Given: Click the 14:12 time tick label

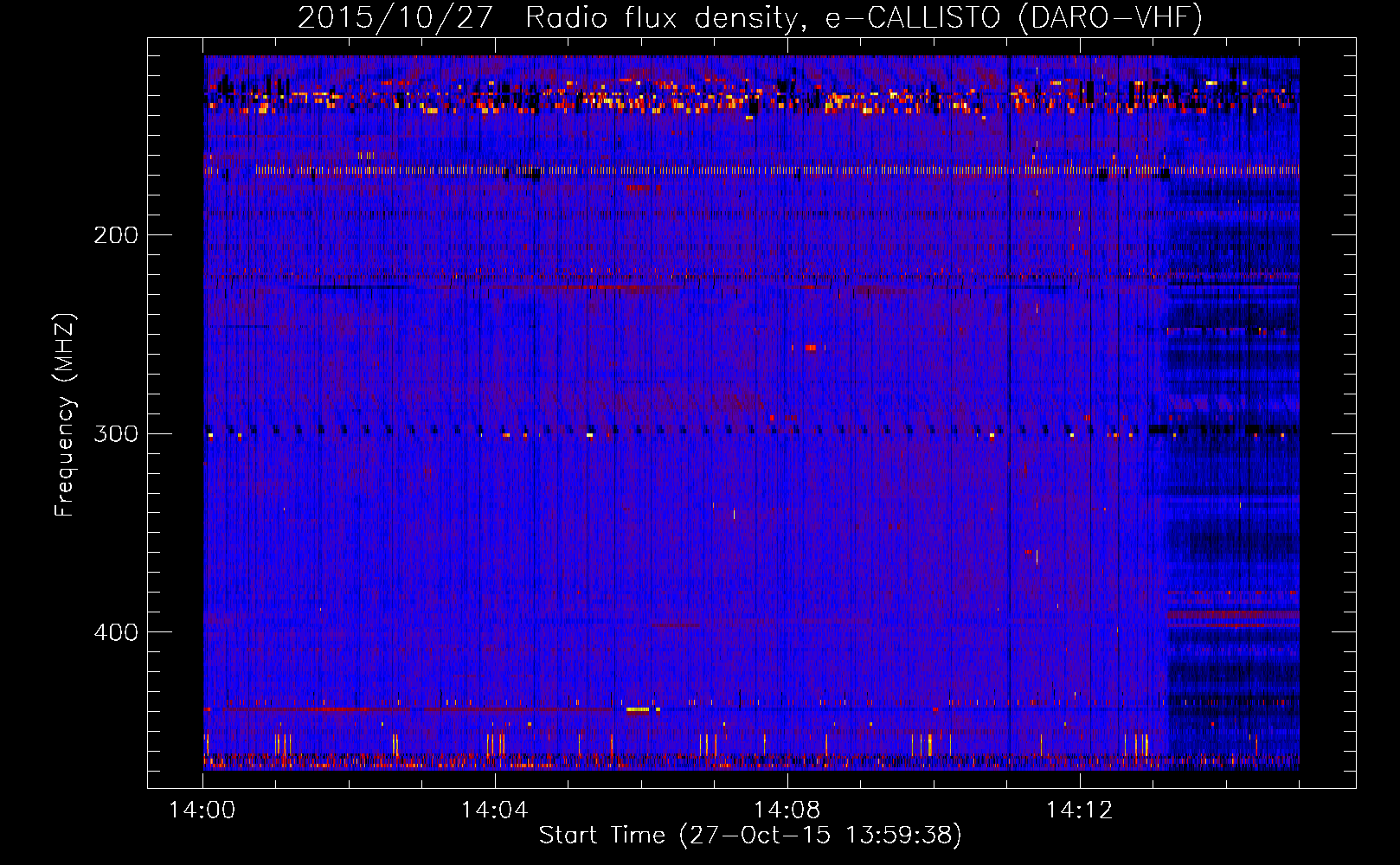Looking at the screenshot, I should (x=1080, y=810).
